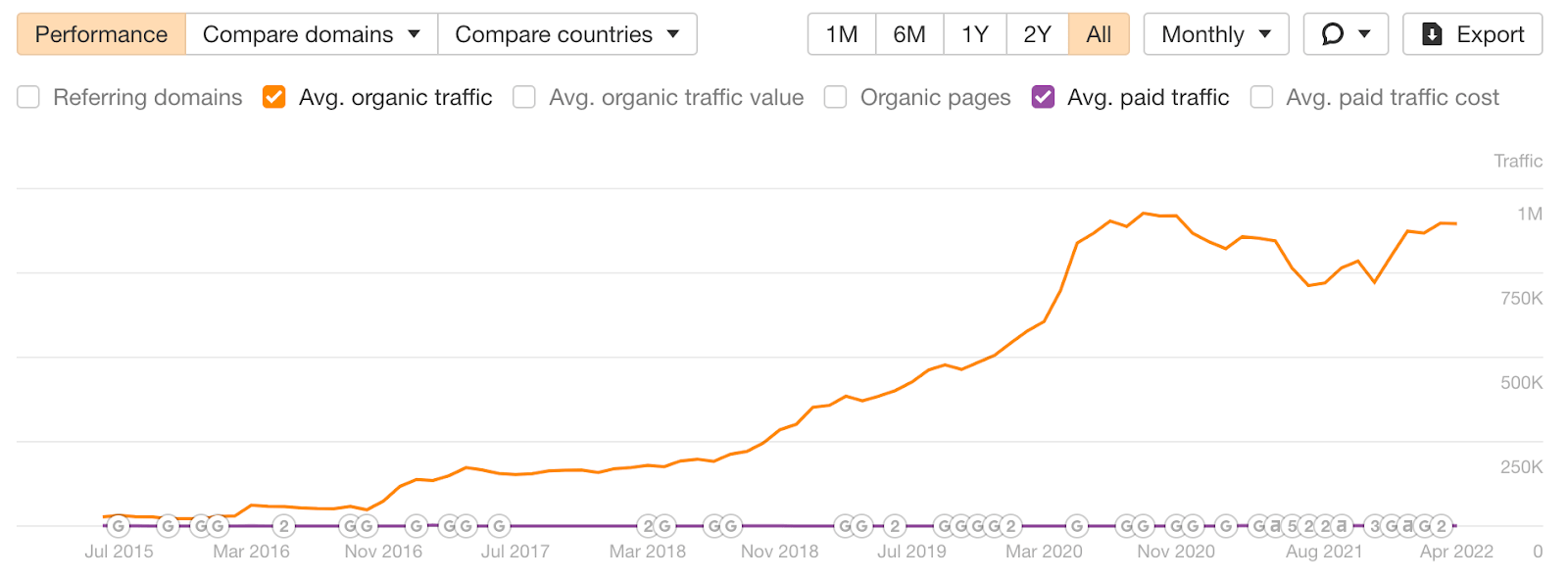Screen dimensions: 1568x579
Task: Click the Mar 2020 axis label
Action: pyautogui.click(x=1044, y=552)
